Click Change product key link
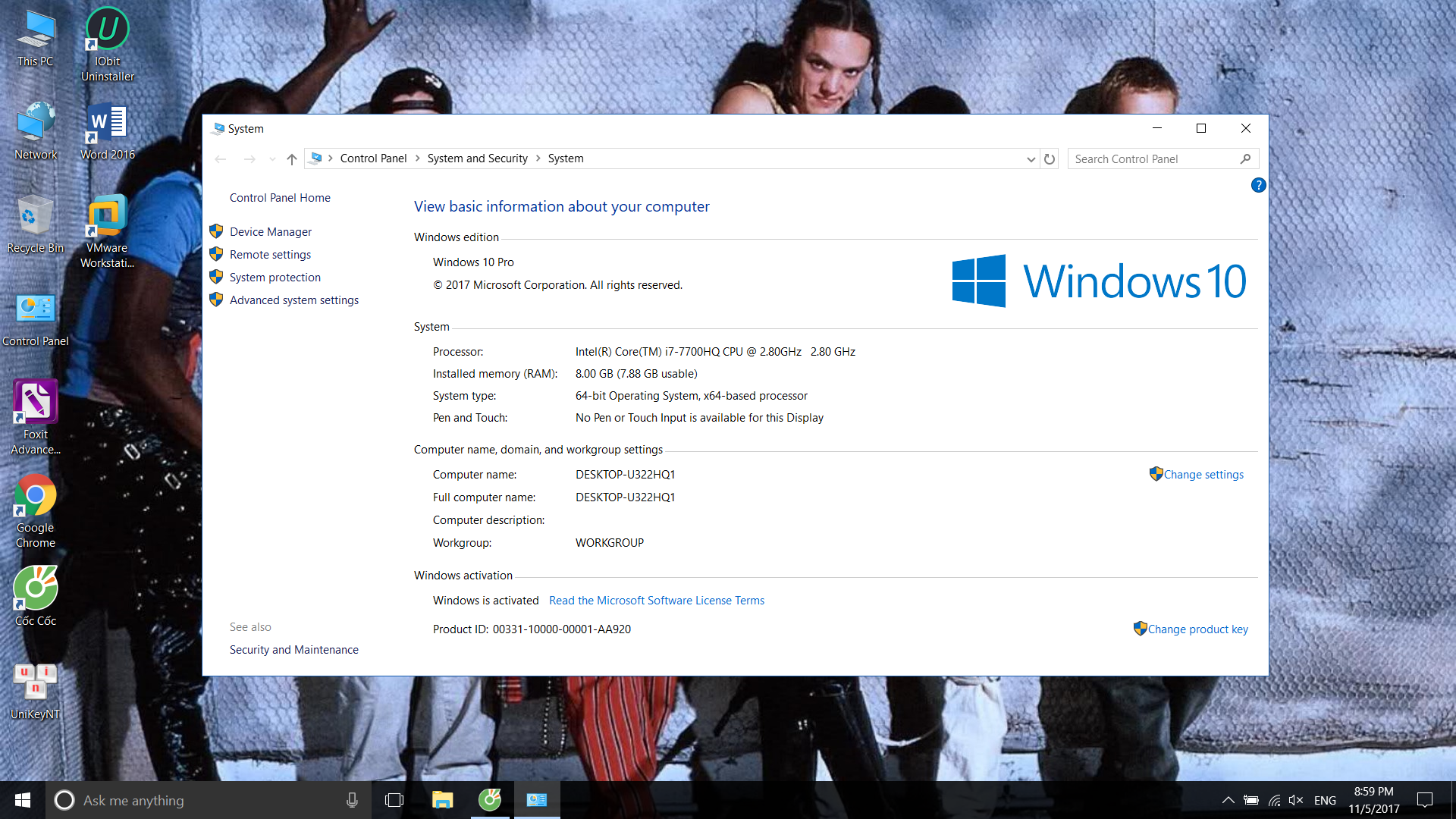The height and width of the screenshot is (819, 1456). 1197,629
